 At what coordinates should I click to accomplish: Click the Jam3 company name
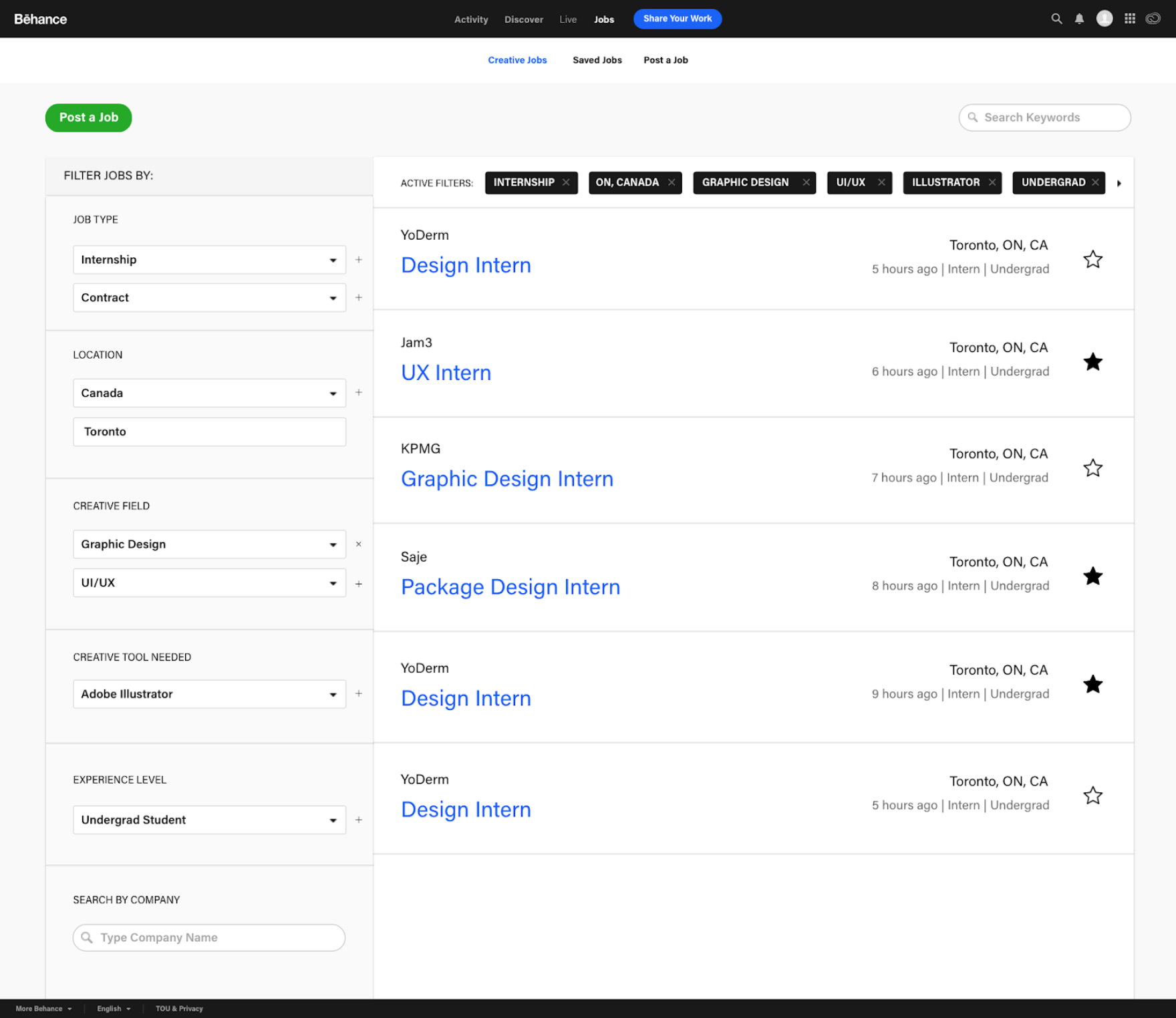point(416,343)
